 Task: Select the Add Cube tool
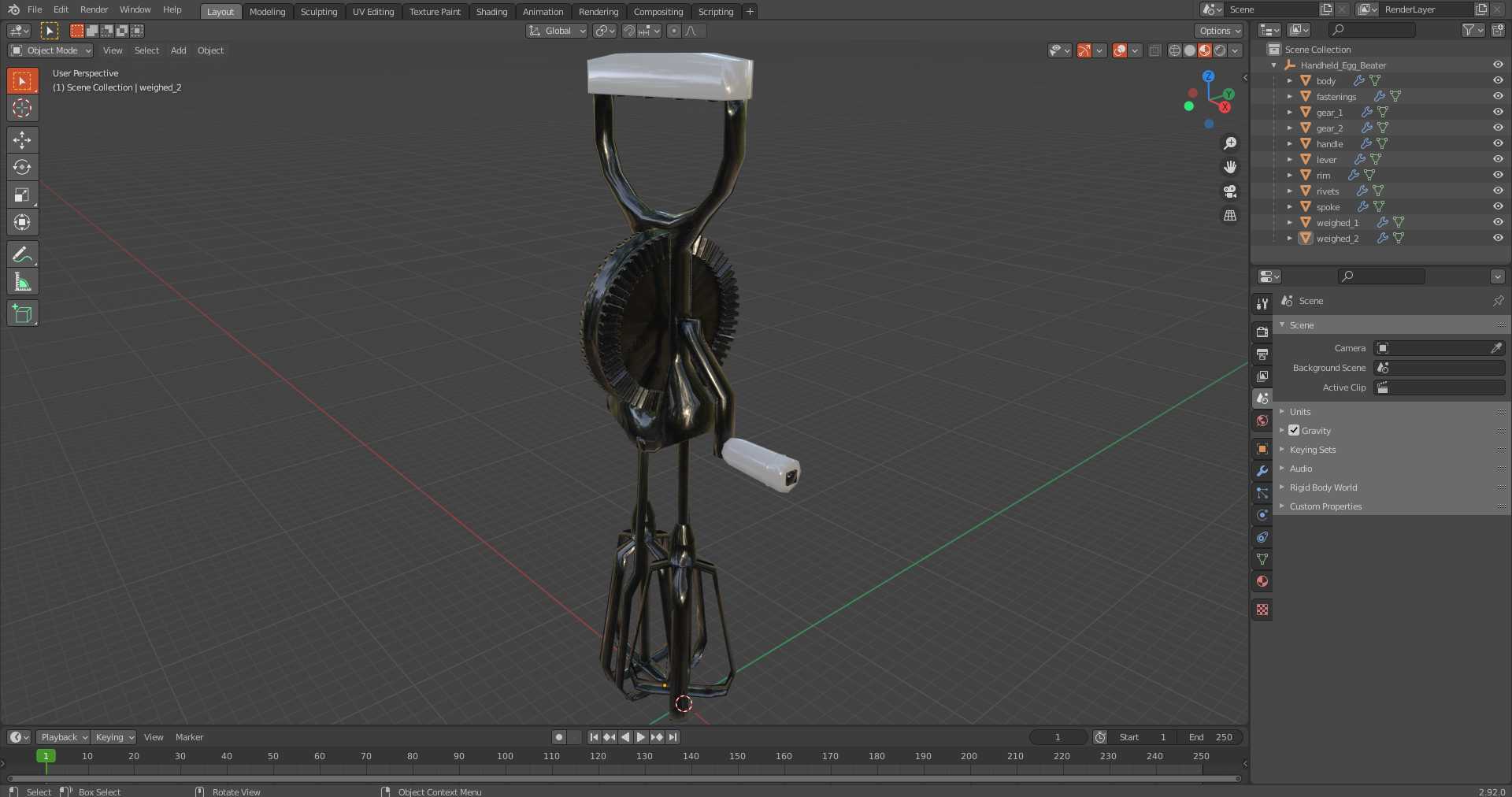(x=22, y=313)
